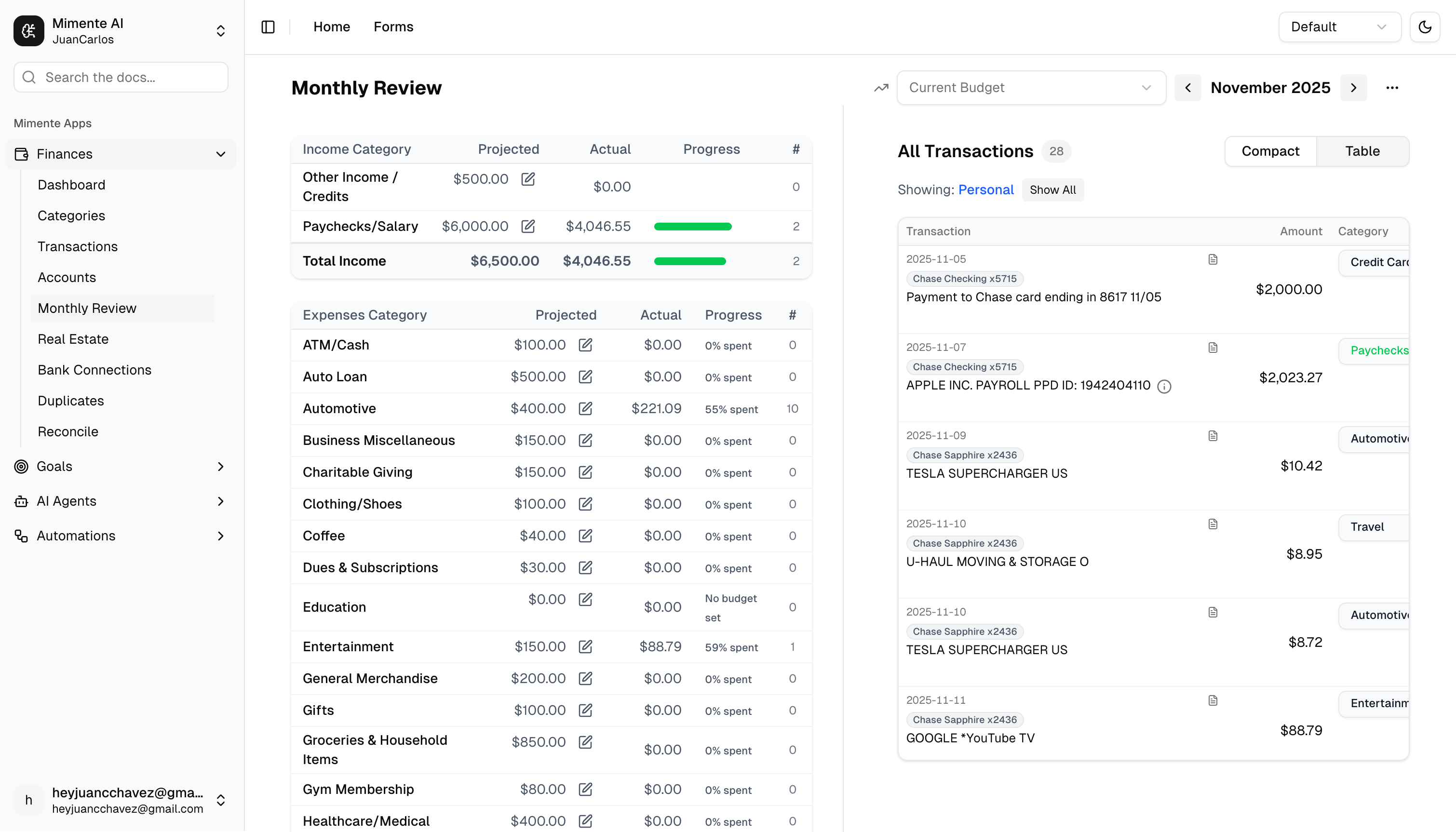Screen dimensions: 1456x832
Task: Open the three-dots more options menu
Action: [x=1392, y=87]
